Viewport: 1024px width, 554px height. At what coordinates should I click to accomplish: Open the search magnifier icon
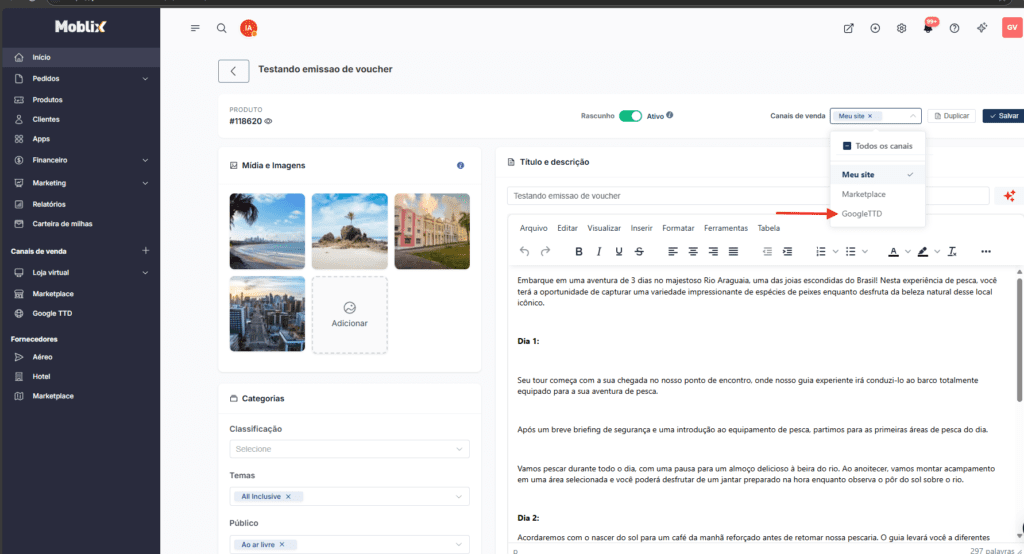221,28
